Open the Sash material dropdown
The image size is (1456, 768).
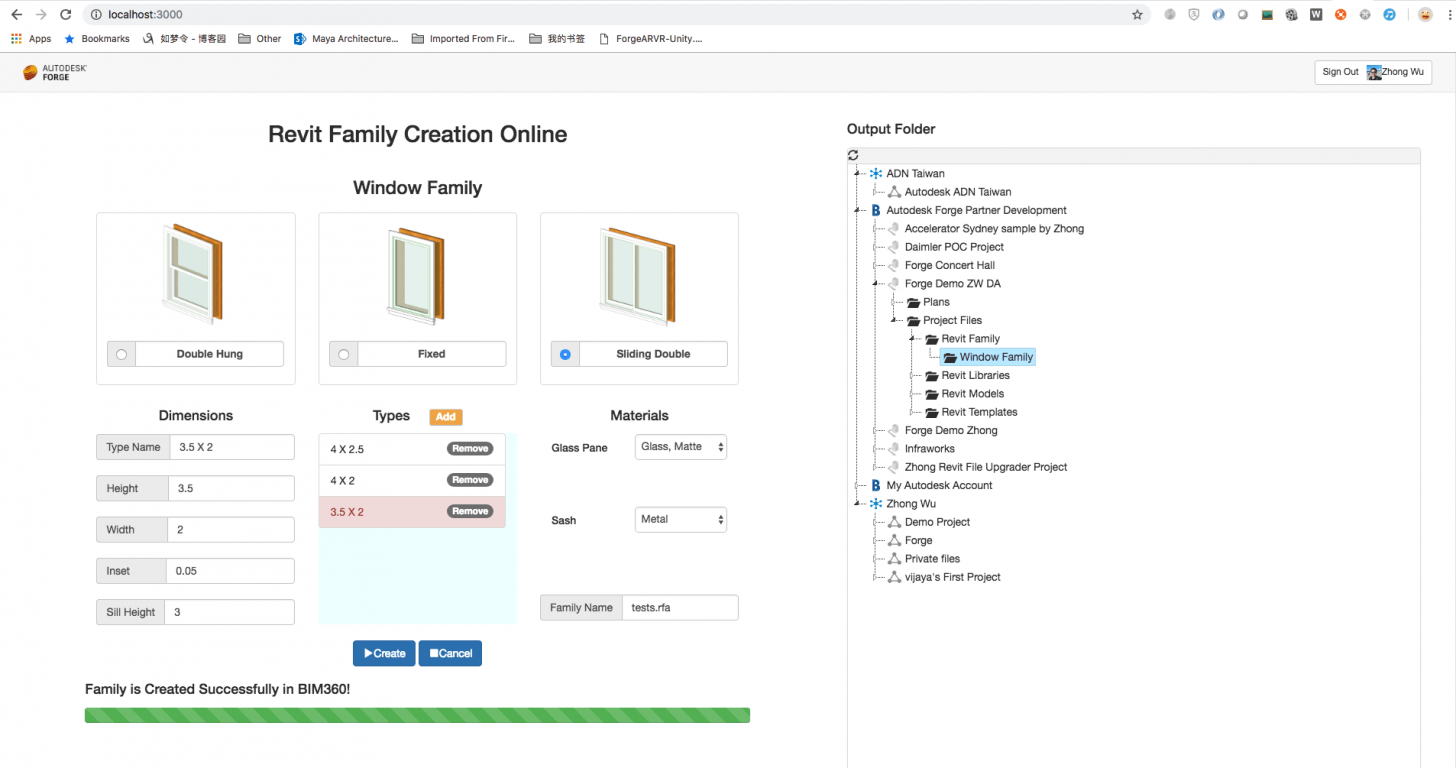(x=680, y=519)
